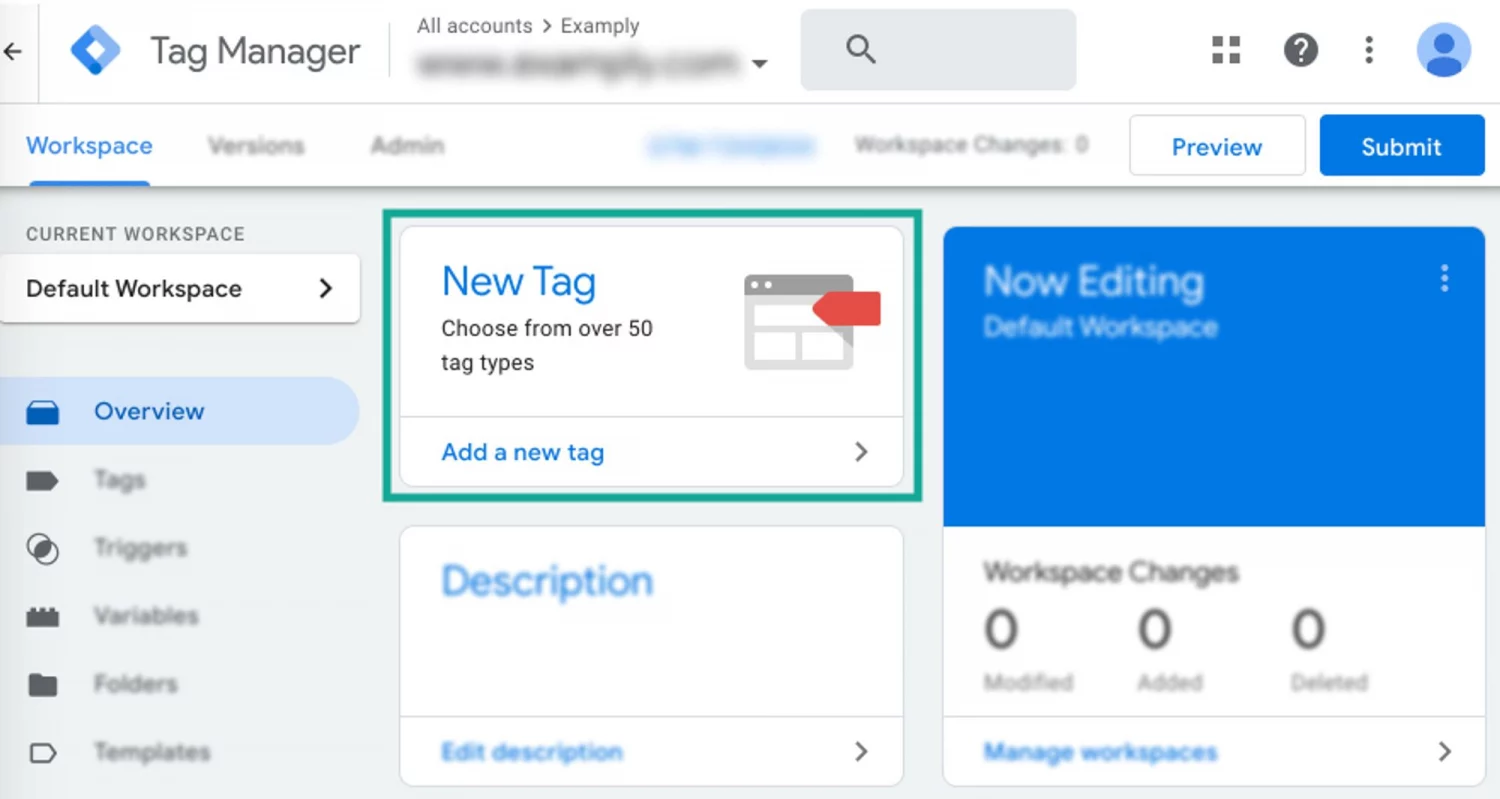Open the Tag Manager logo icon
Image resolution: width=1500 pixels, height=799 pixels.
95,50
